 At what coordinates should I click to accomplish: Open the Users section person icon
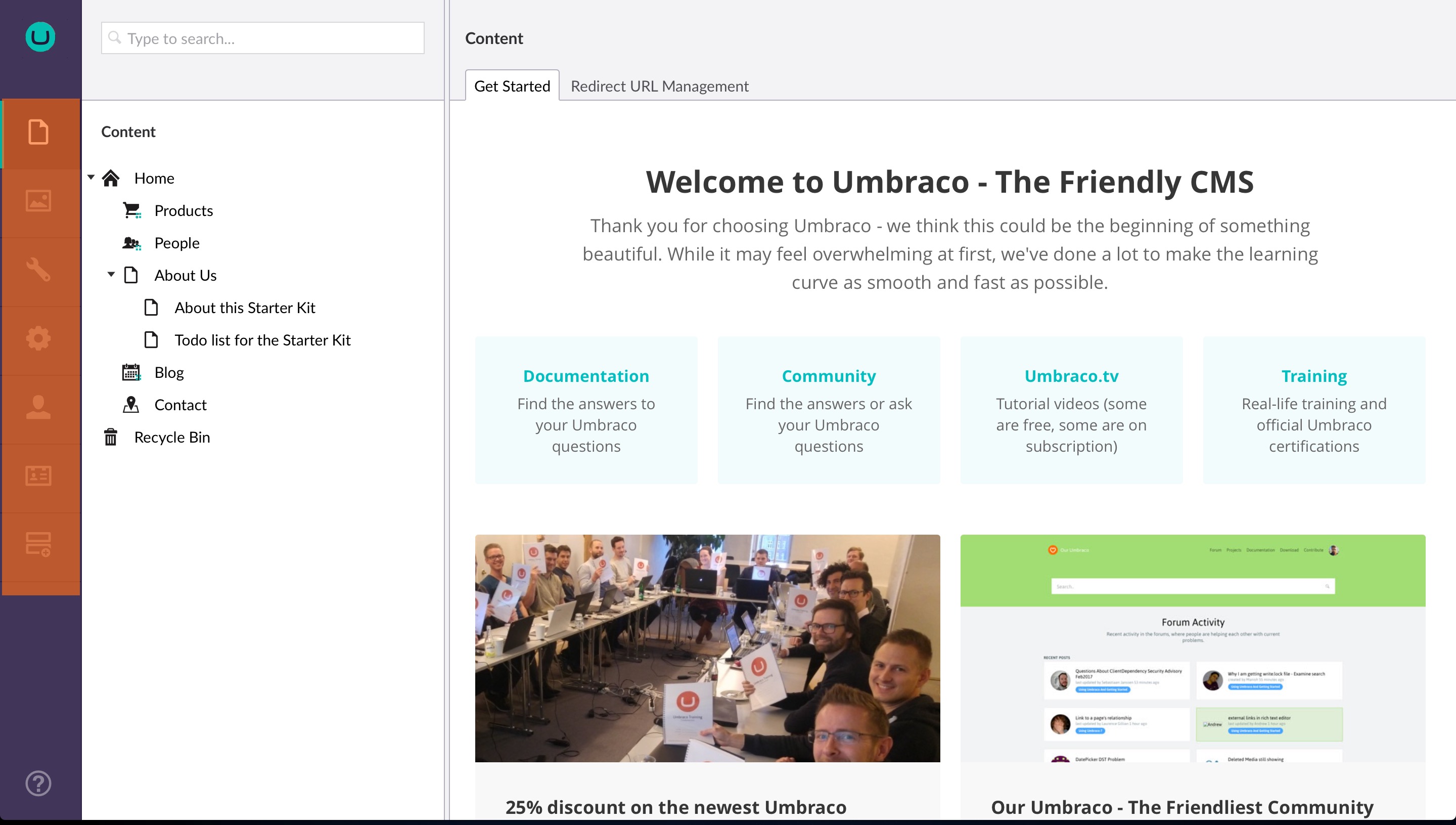point(38,407)
